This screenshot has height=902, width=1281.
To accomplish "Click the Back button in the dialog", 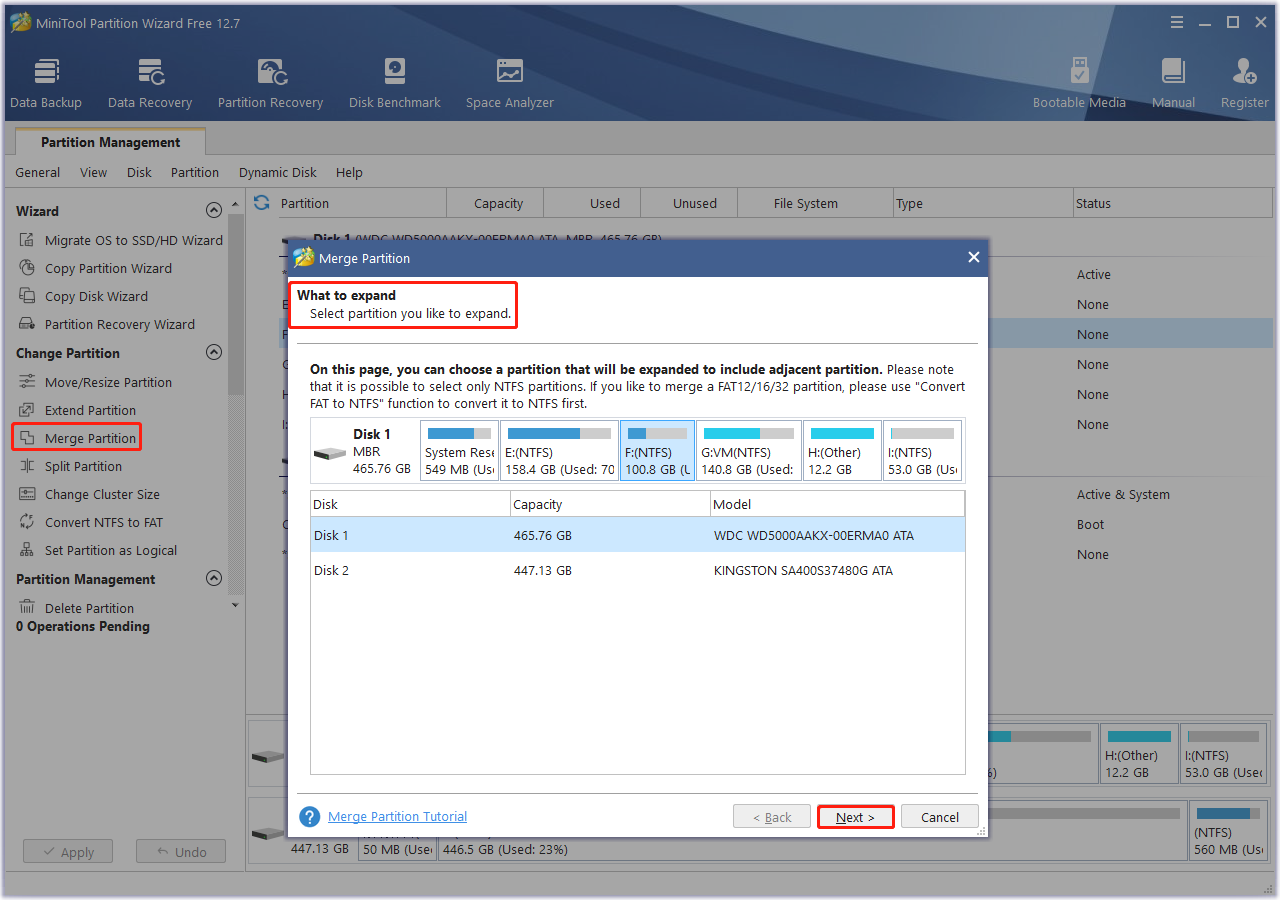I will tap(772, 817).
